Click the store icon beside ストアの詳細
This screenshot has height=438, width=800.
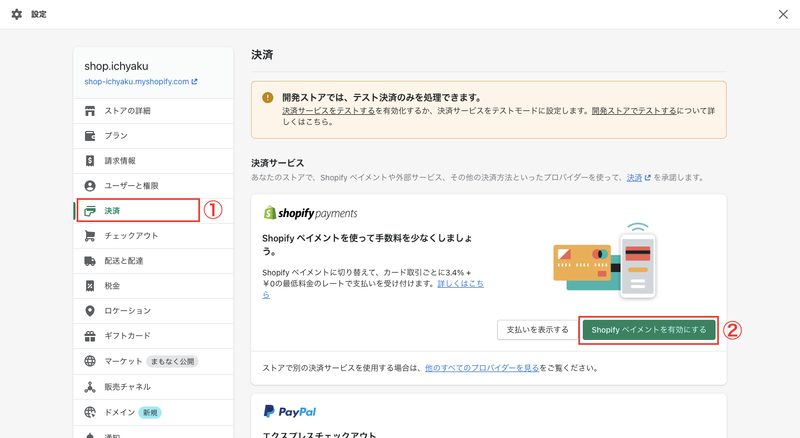[90, 111]
